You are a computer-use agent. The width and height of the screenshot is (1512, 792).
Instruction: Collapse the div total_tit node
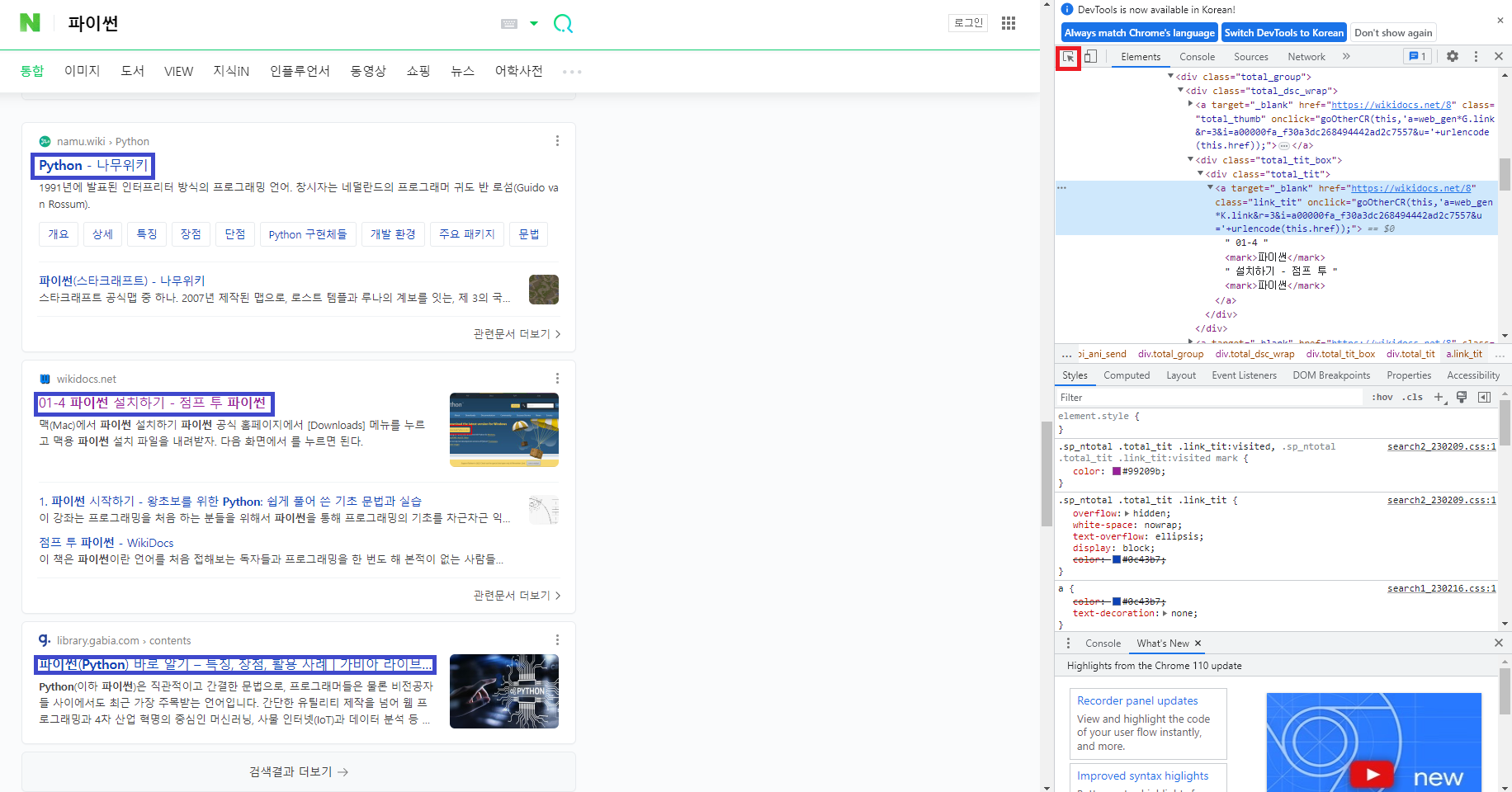(x=1200, y=174)
